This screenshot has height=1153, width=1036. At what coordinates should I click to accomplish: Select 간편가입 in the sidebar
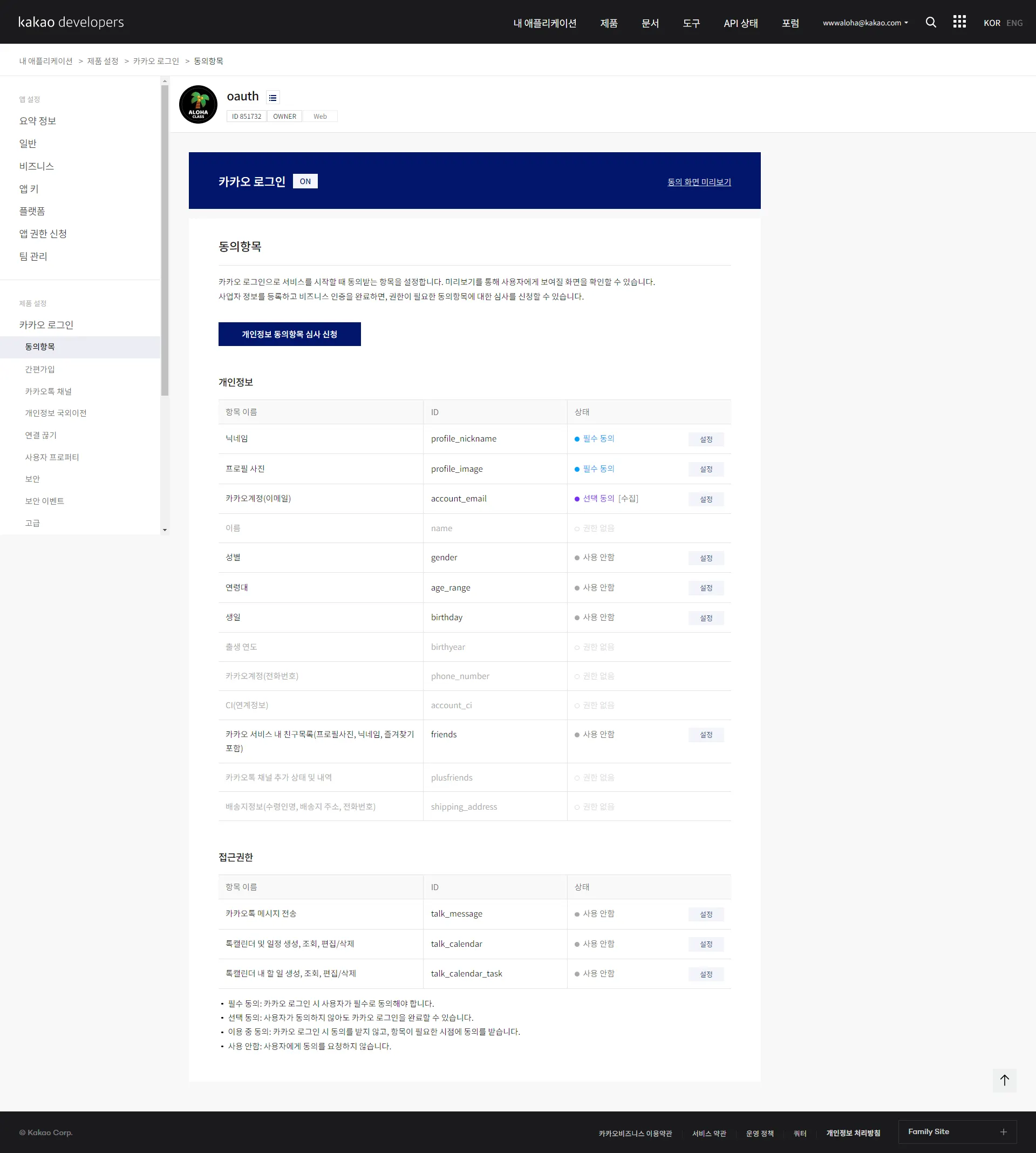40,369
